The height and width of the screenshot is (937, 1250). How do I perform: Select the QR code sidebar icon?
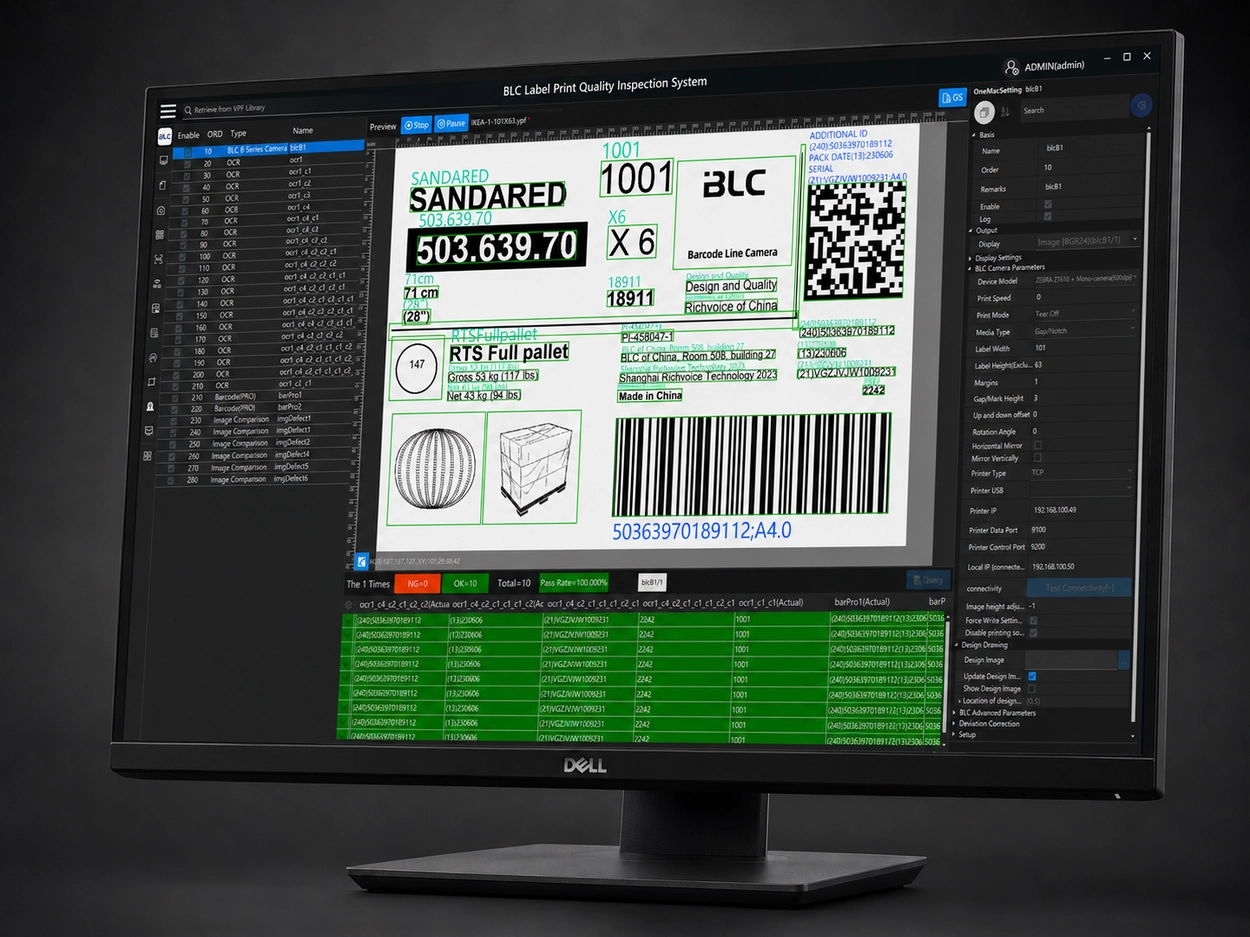[x=160, y=235]
